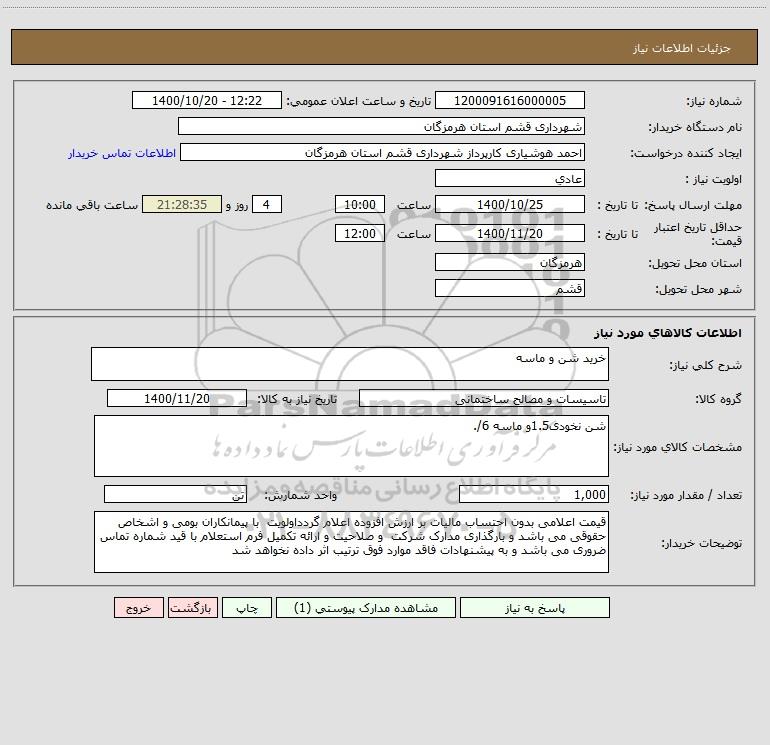Image resolution: width=770 pixels, height=745 pixels.
Task: Click the validity time field 12:00
Action: (359, 233)
